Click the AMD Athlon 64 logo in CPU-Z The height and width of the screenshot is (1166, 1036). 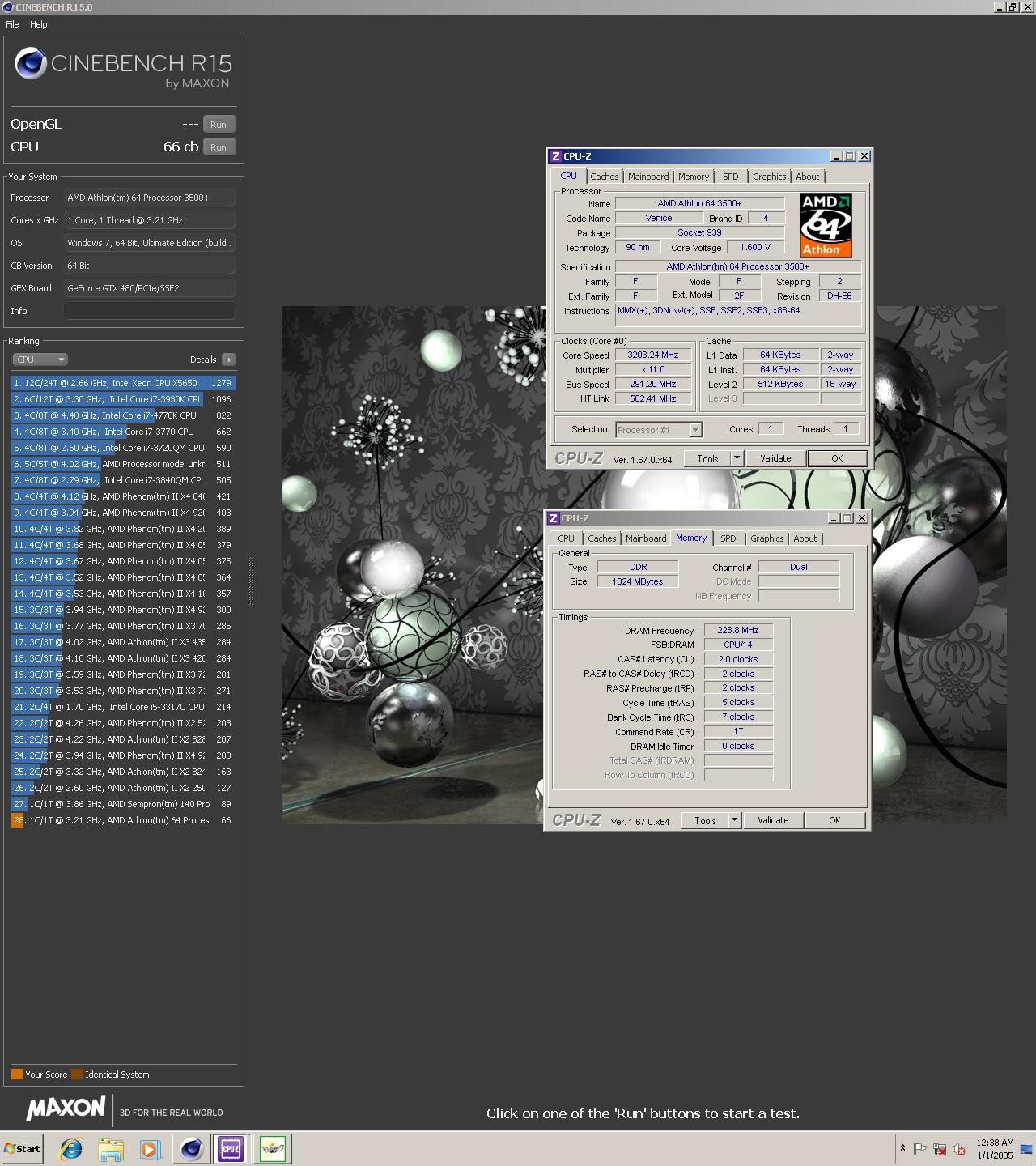826,225
